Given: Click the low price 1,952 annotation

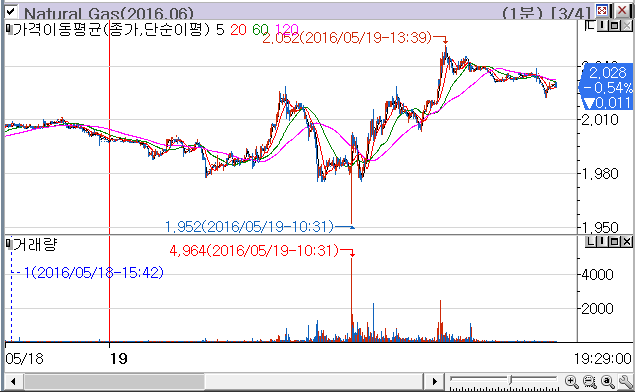Looking at the screenshot, I should tap(249, 226).
